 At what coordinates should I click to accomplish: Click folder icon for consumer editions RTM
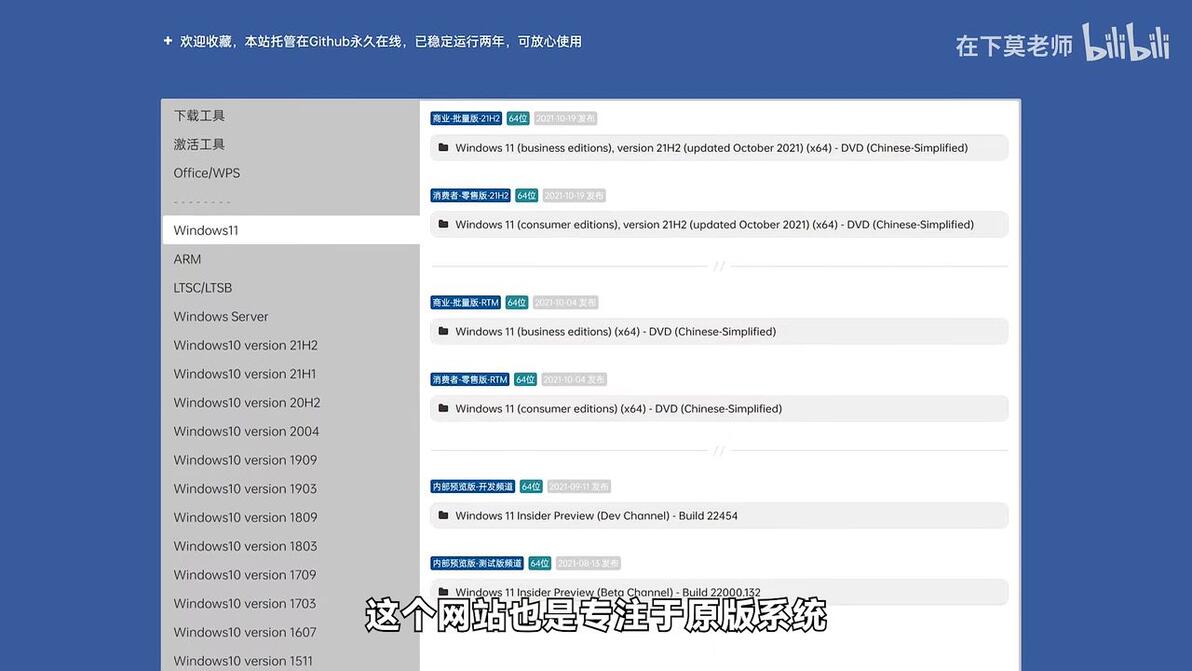point(443,408)
